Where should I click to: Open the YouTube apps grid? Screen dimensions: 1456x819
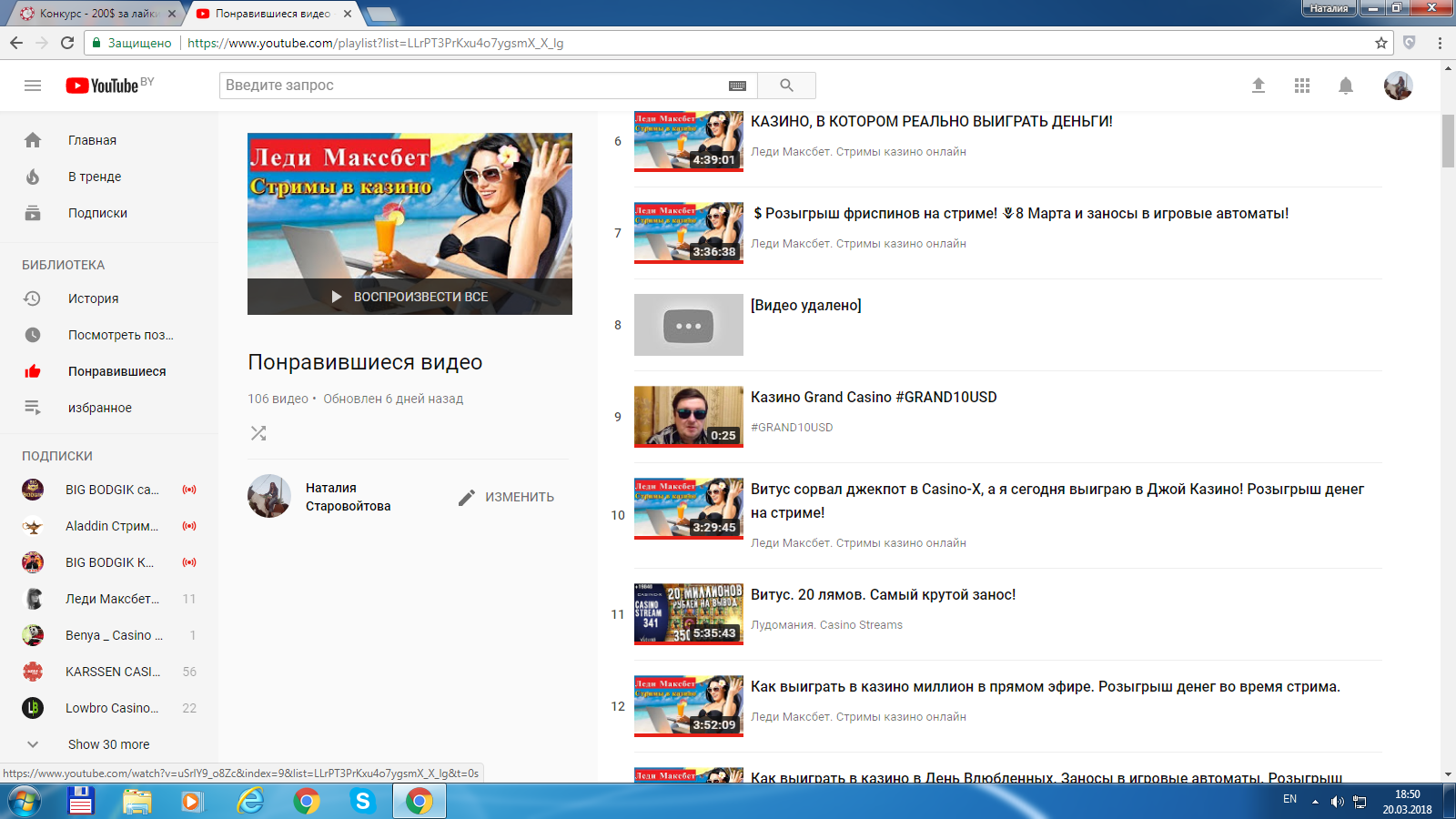pyautogui.click(x=1302, y=86)
